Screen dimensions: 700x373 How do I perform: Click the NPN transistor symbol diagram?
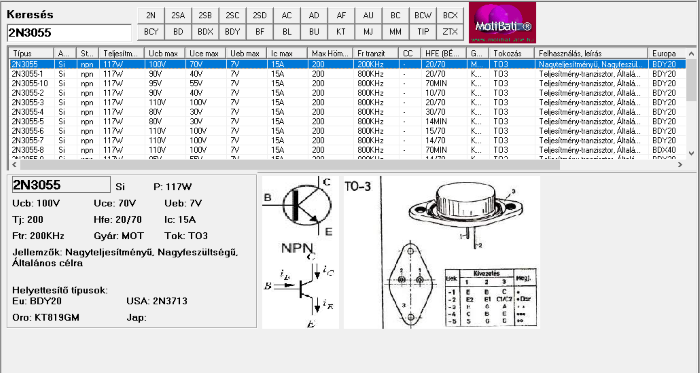[x=300, y=252]
